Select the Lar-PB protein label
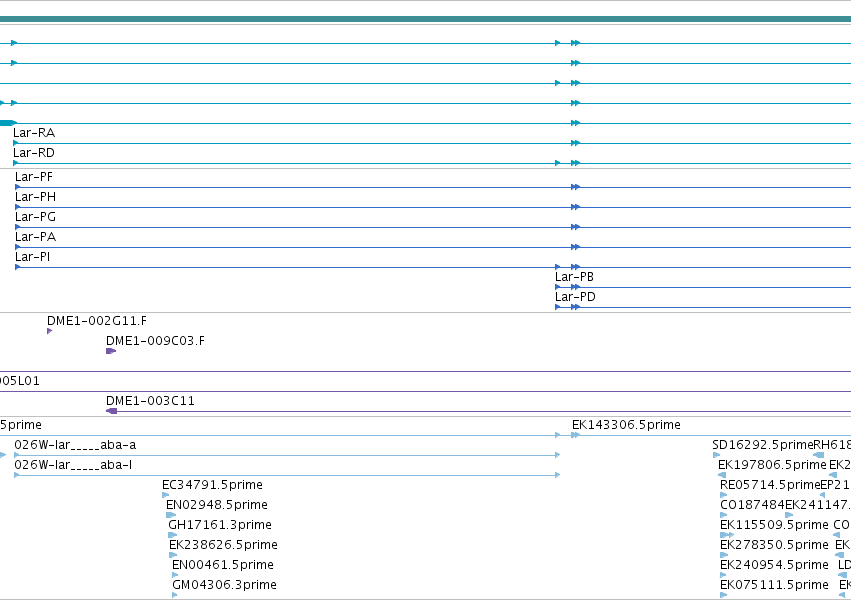This screenshot has height=600, width=851. point(574,277)
